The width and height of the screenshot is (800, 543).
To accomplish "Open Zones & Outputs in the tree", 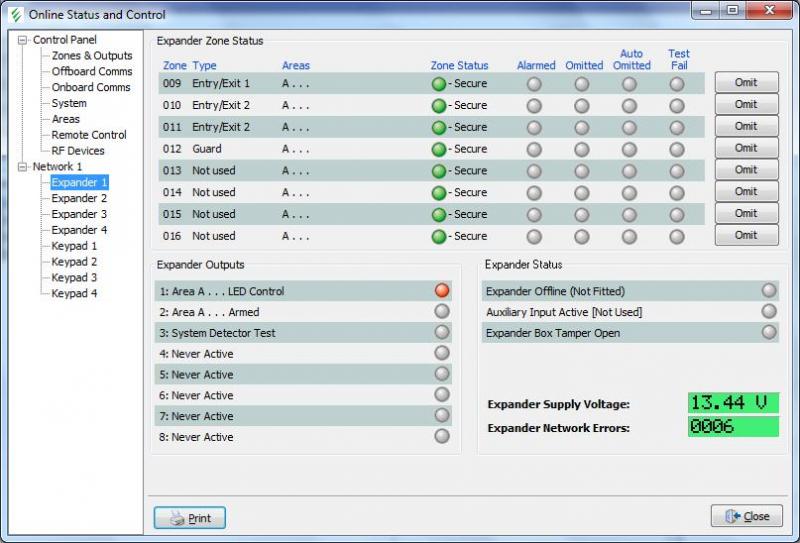I will click(92, 56).
